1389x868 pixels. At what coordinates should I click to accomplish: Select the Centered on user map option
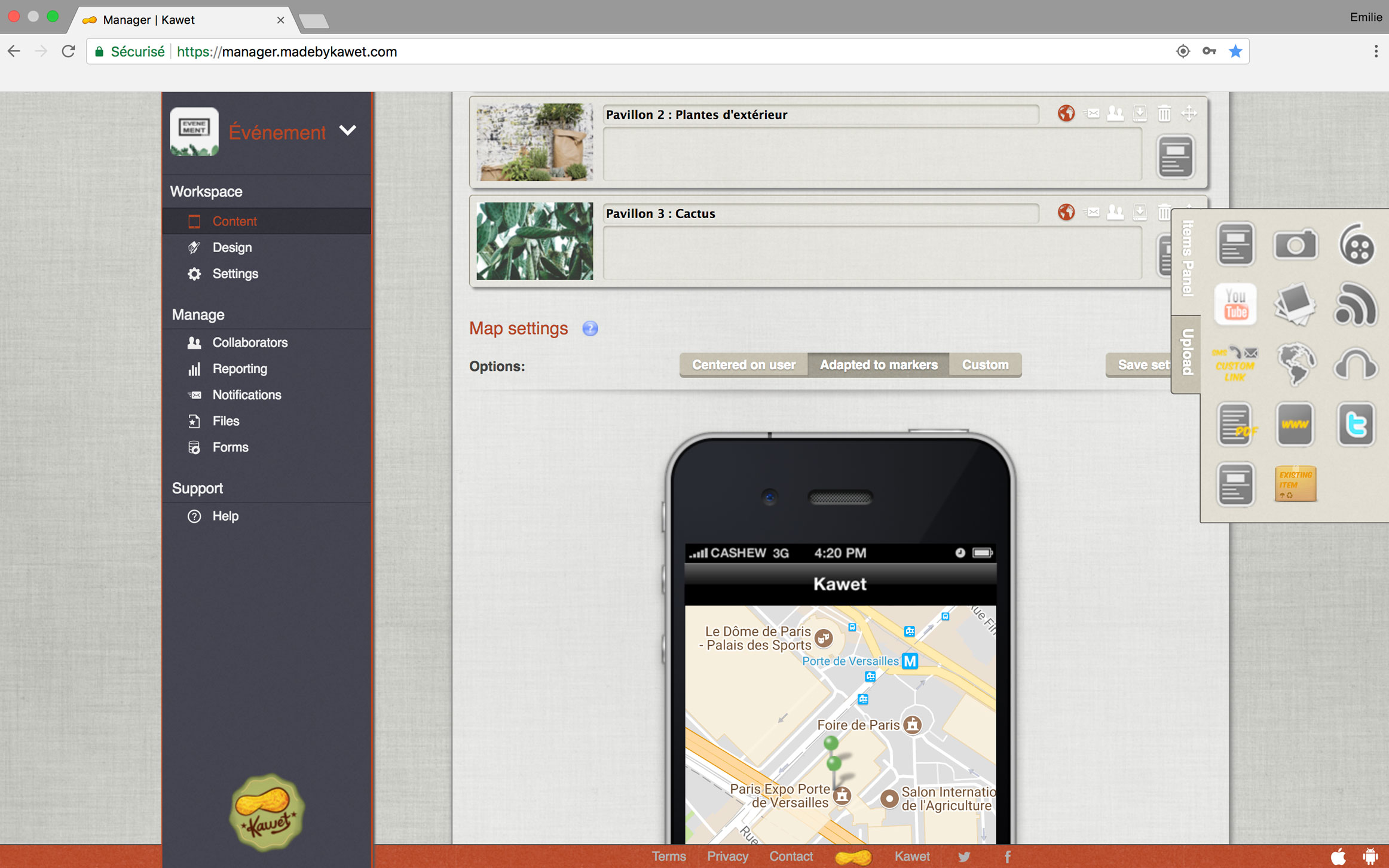point(743,364)
